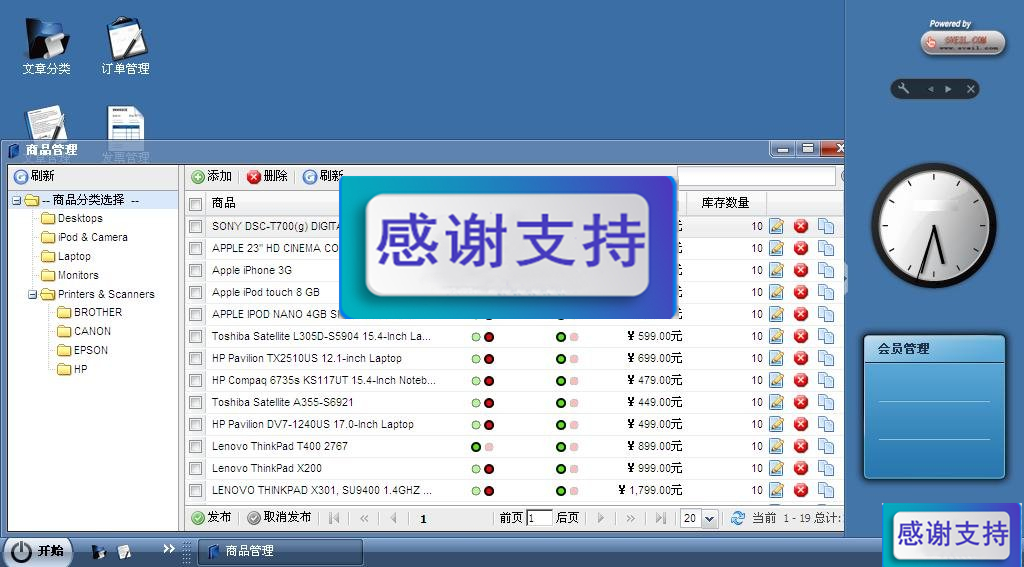The image size is (1024, 567).
Task: Copy the HP Compaq 6735s product
Action: point(826,380)
